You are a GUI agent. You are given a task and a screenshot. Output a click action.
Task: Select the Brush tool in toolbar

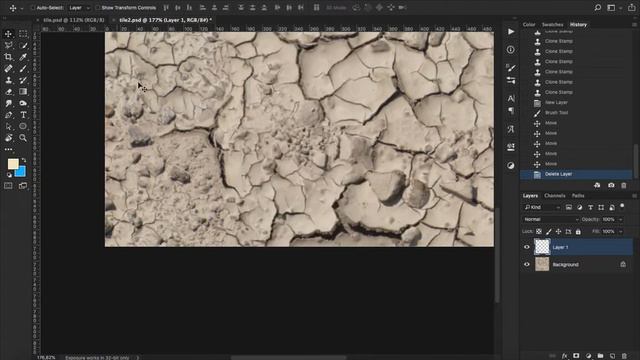point(23,69)
